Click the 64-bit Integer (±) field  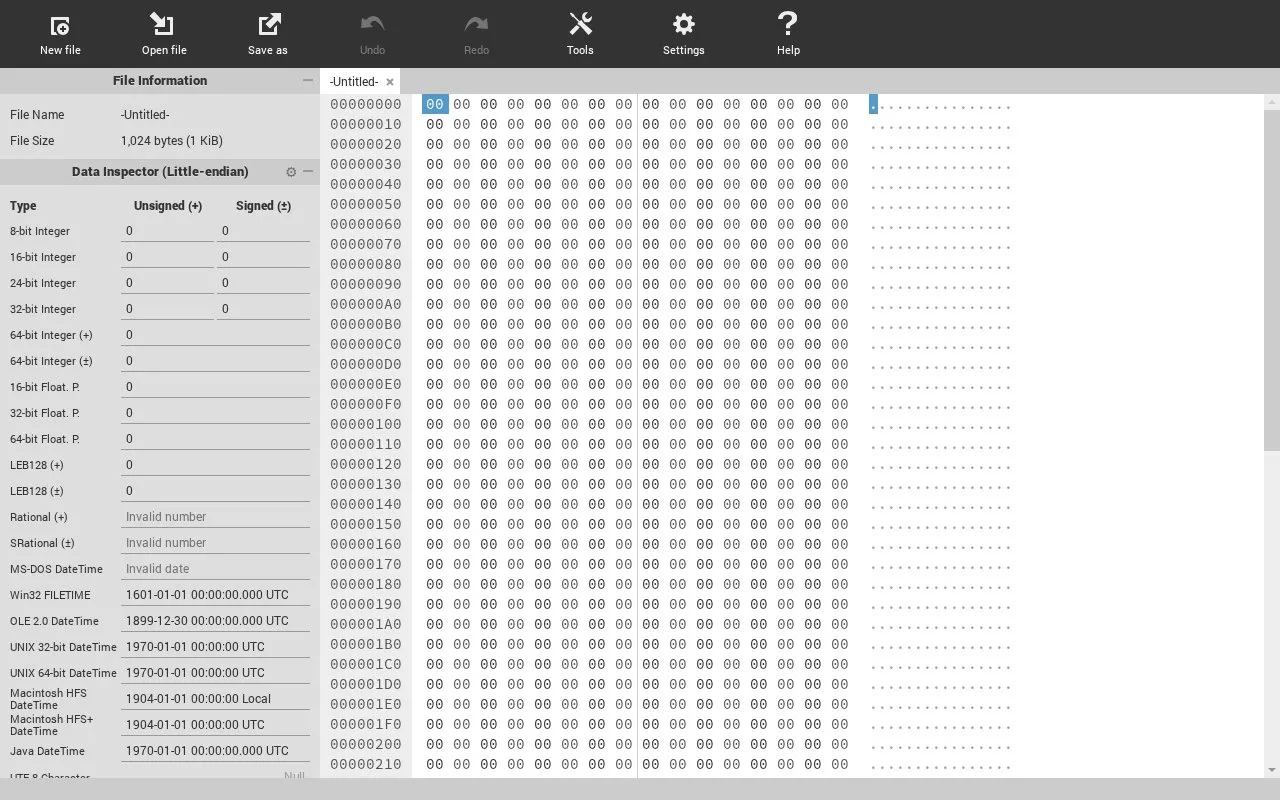[x=215, y=361]
